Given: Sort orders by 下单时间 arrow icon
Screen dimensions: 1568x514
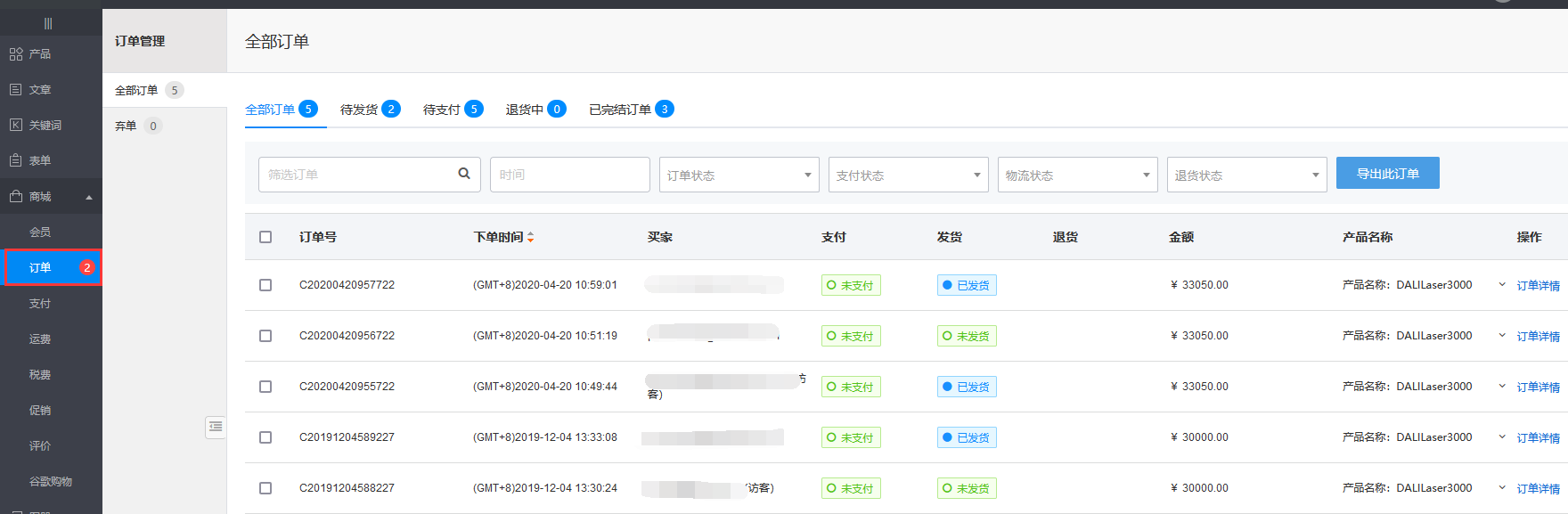Looking at the screenshot, I should point(531,237).
